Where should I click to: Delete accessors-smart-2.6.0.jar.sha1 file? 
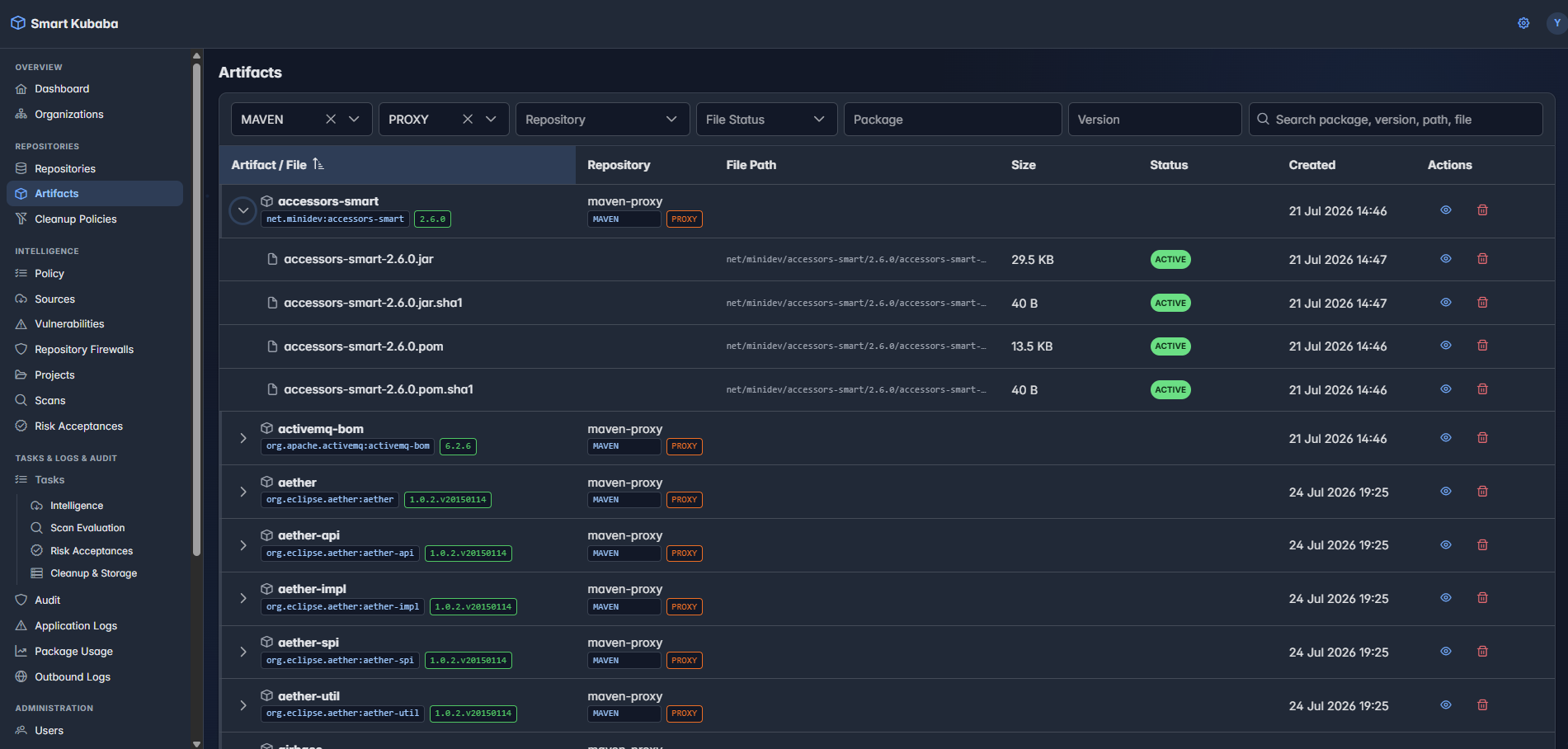[x=1482, y=303]
